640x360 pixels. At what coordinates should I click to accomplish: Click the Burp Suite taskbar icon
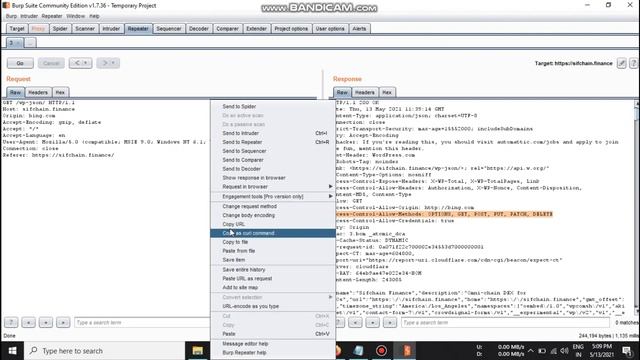click(x=407, y=351)
